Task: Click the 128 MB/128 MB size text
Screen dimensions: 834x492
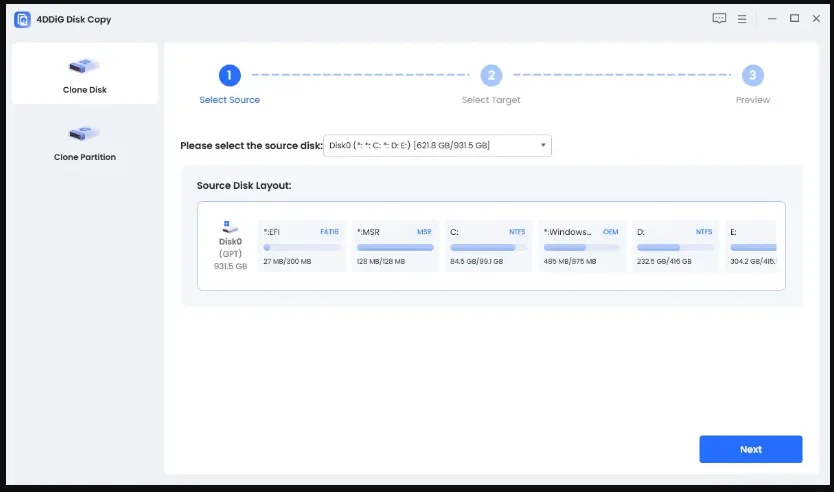Action: point(381,262)
